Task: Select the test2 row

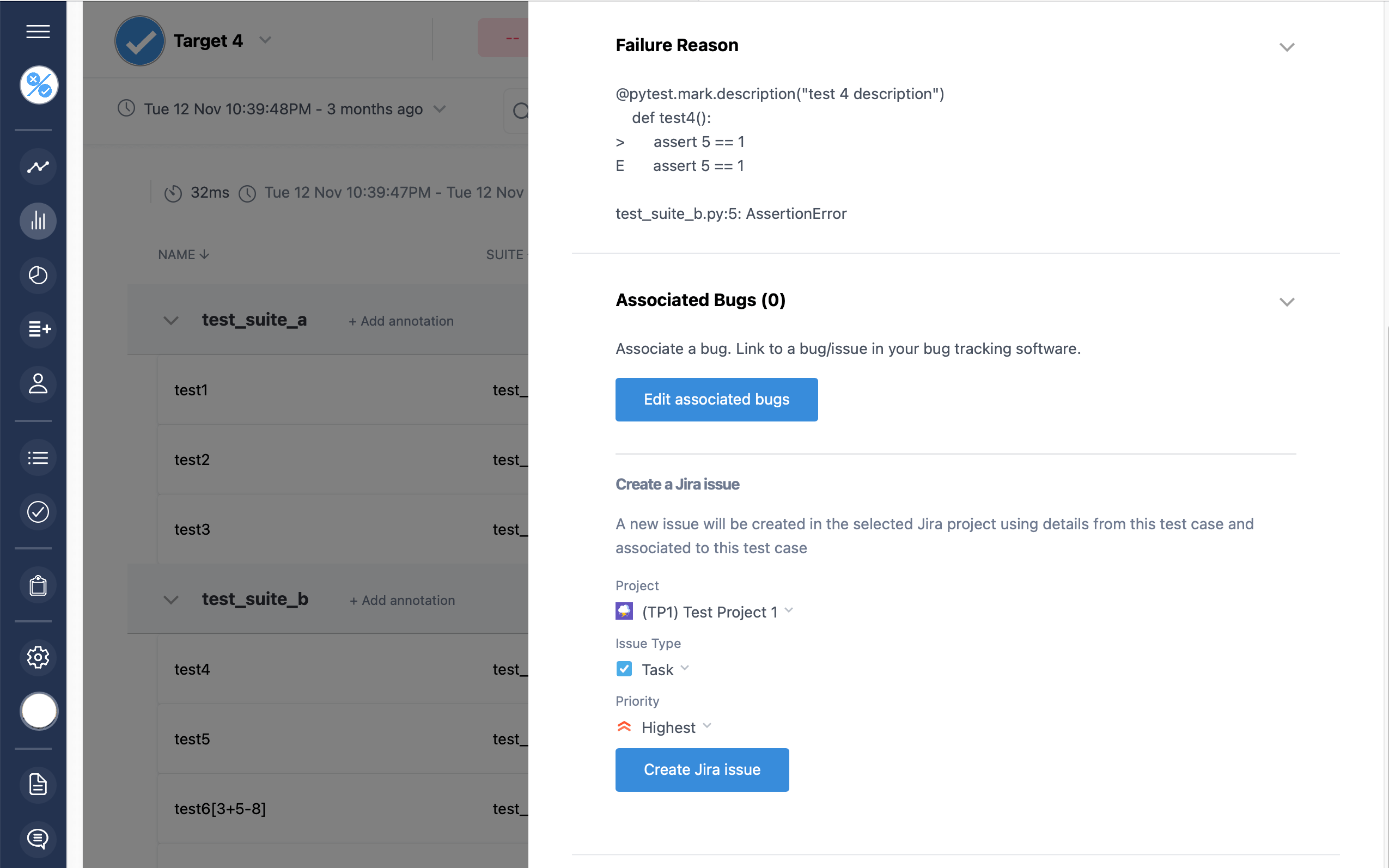Action: [x=343, y=460]
